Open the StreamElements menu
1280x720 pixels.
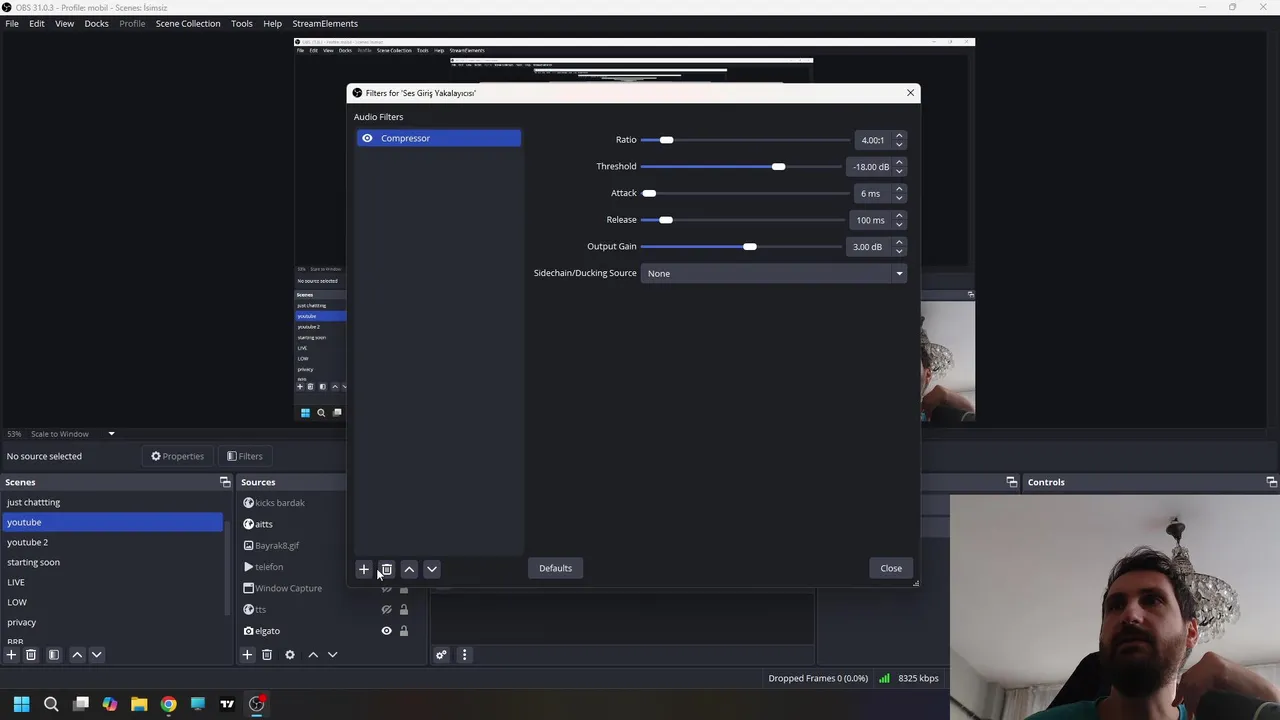[x=325, y=23]
